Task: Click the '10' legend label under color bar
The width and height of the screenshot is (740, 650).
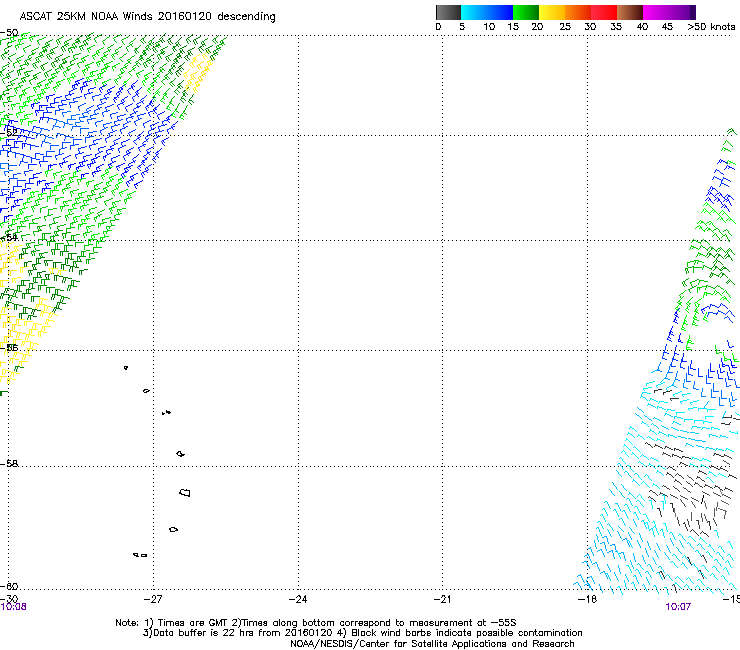Action: point(489,27)
